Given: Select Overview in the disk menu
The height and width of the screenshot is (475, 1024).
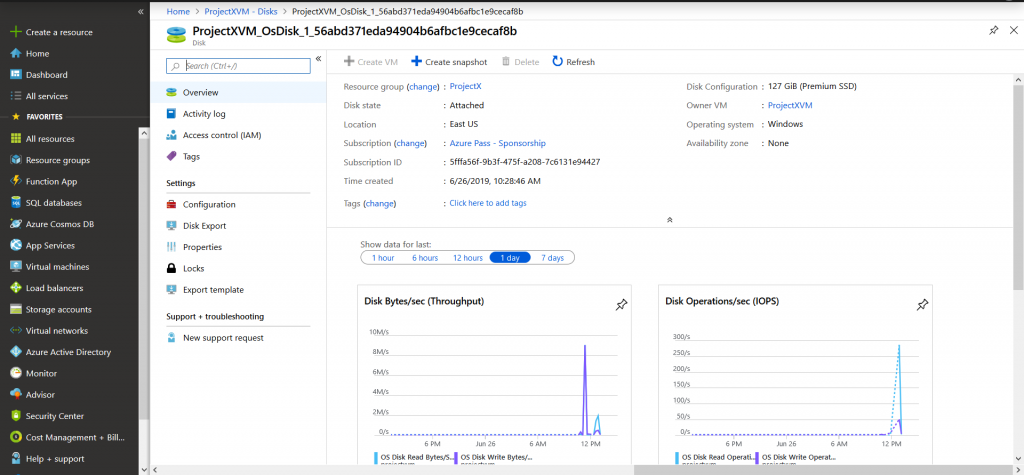Looking at the screenshot, I should tap(238, 93).
